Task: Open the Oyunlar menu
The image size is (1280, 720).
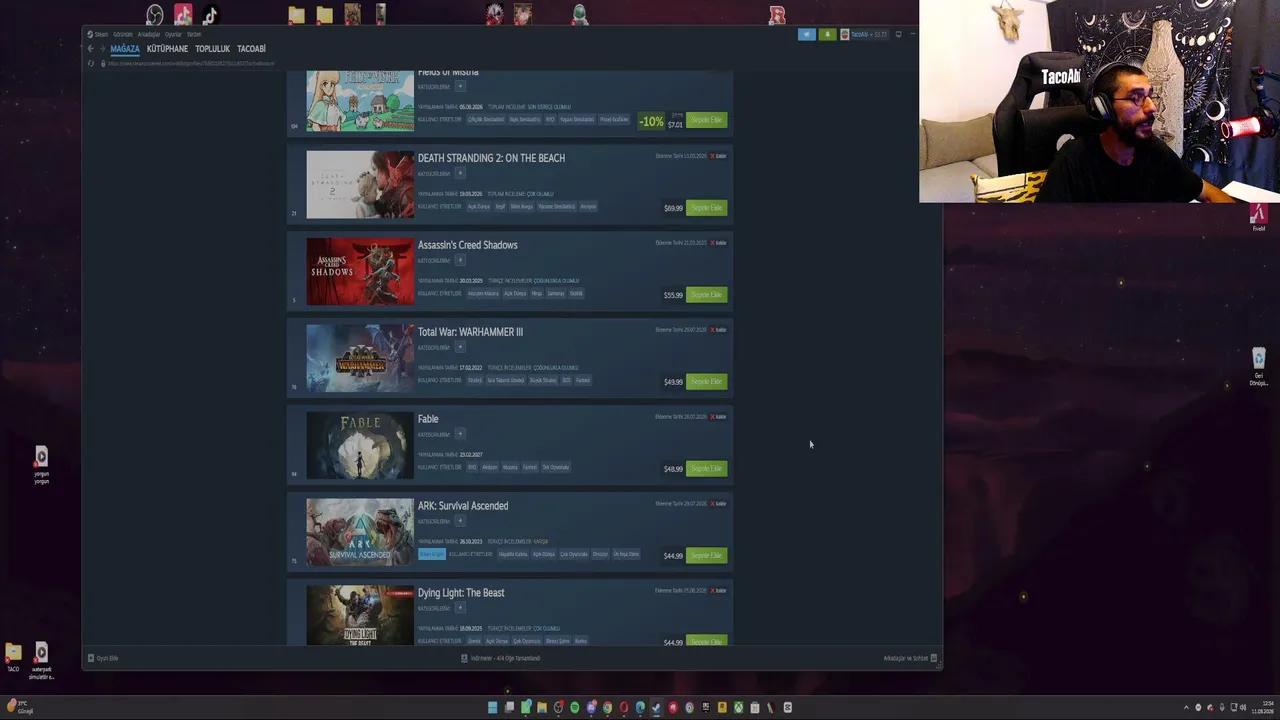Action: tap(173, 34)
